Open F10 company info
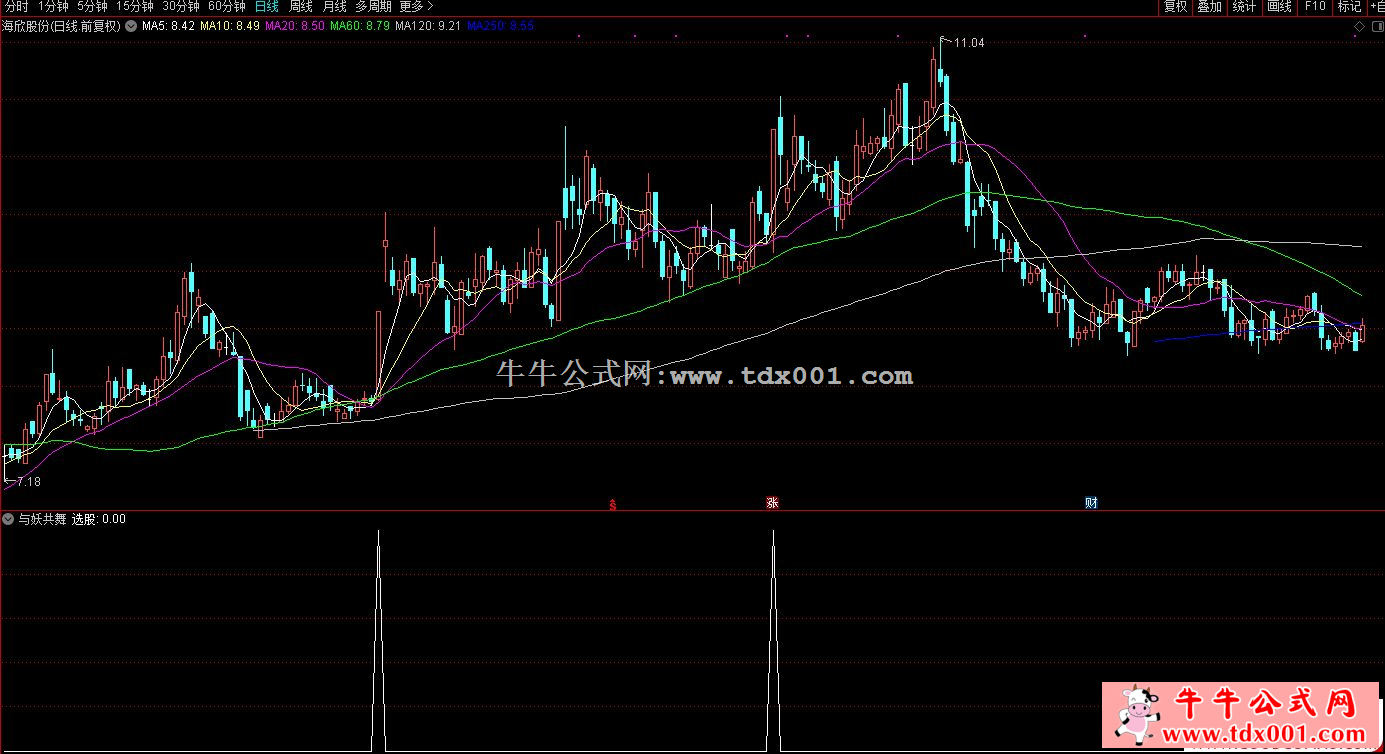The height and width of the screenshot is (754, 1385). 1314,6
